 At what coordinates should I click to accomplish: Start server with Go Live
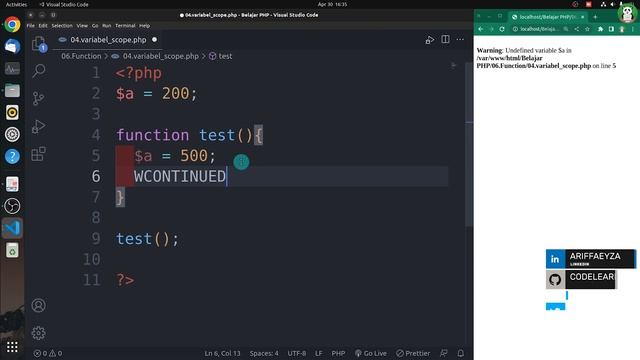pyautogui.click(x=371, y=353)
